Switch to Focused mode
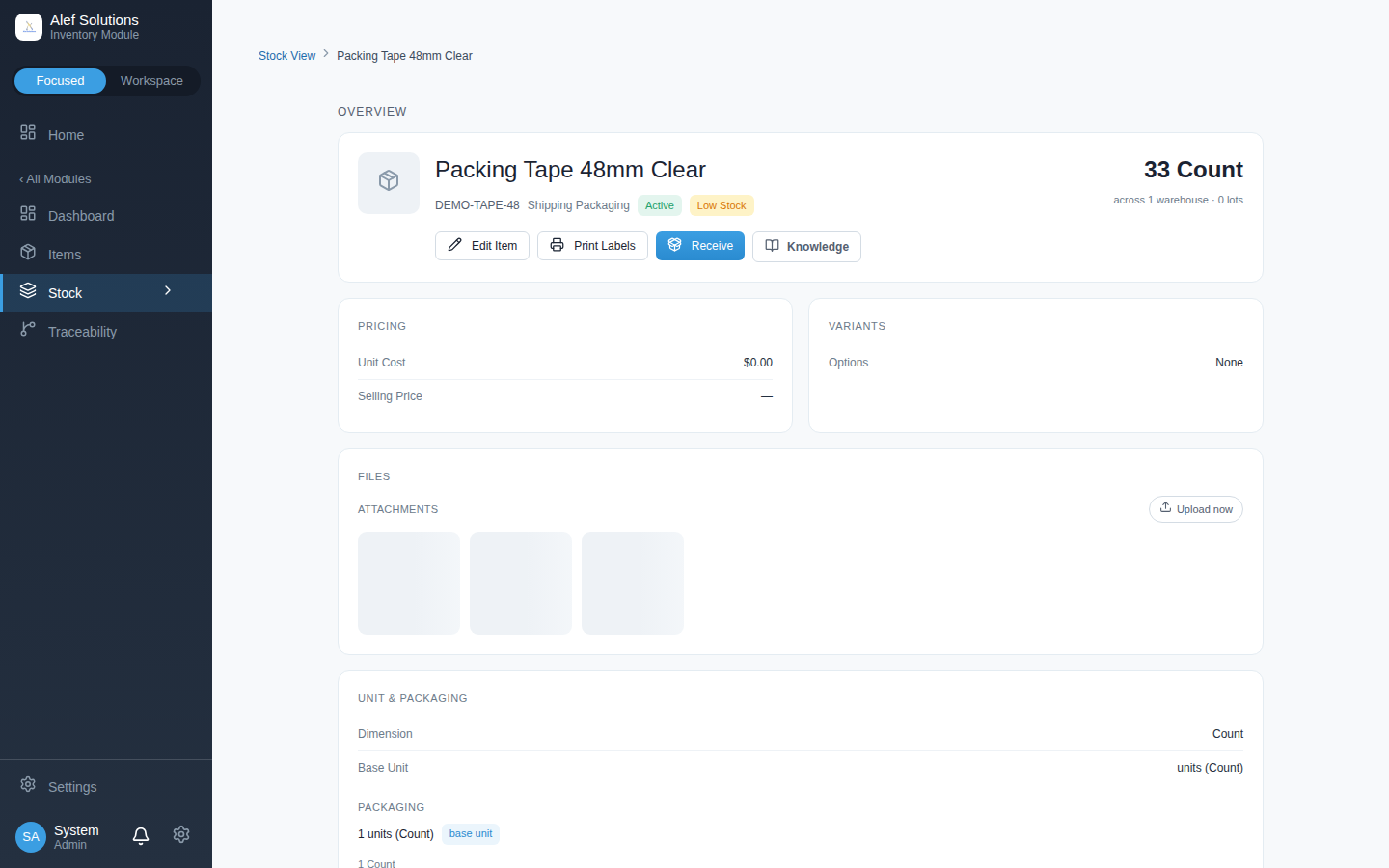This screenshot has height=868, width=1389. [x=60, y=81]
